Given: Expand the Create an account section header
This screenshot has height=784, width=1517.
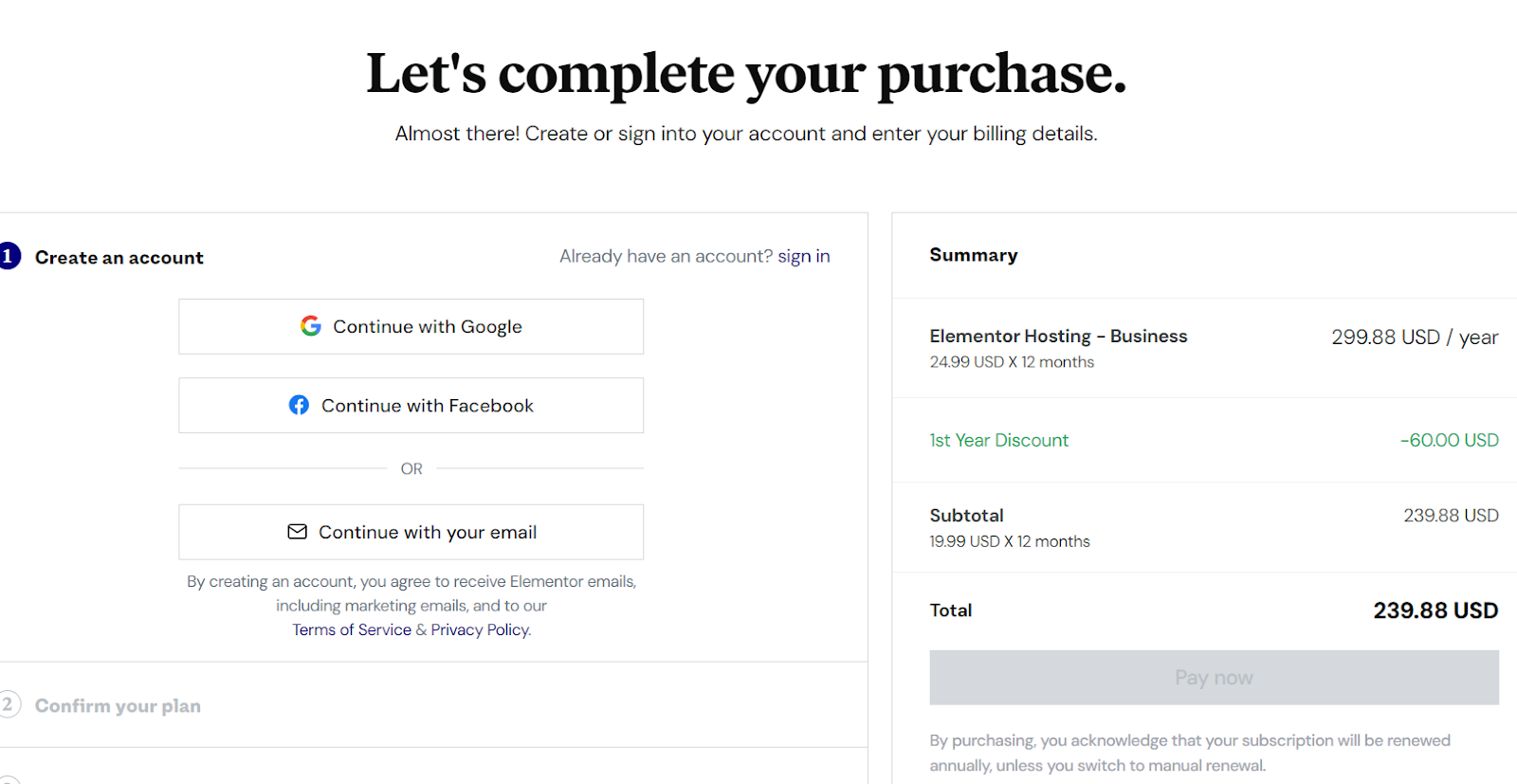Looking at the screenshot, I should coord(119,258).
